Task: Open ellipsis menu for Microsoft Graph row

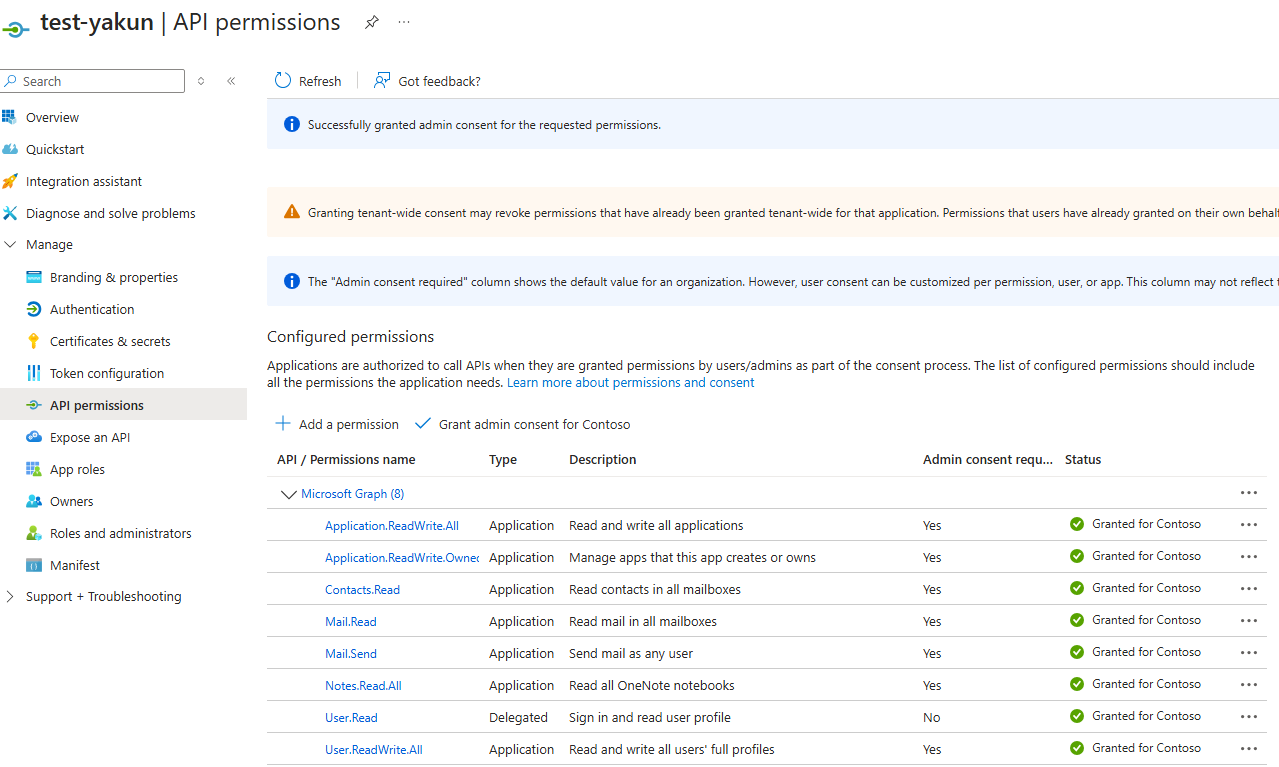Action: click(1248, 493)
